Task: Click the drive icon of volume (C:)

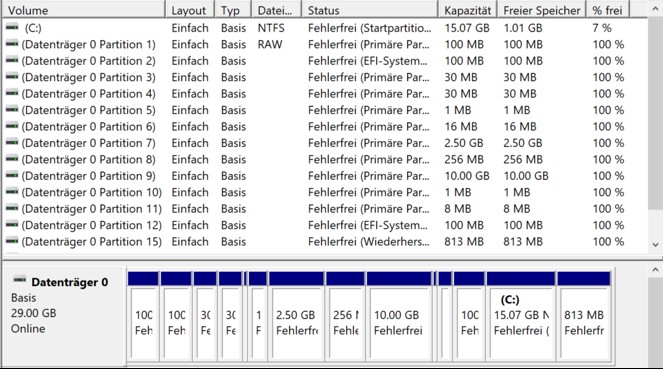Action: [12, 27]
